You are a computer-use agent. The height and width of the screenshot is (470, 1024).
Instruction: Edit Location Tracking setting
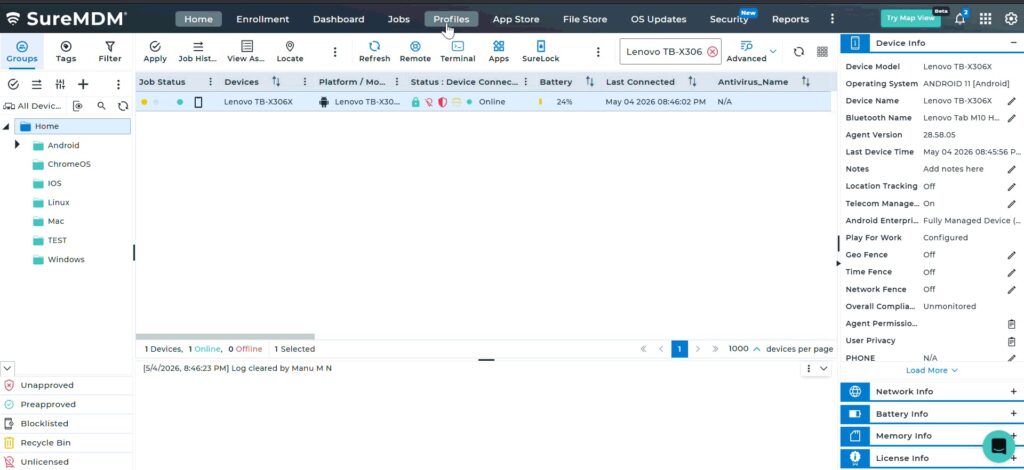point(1012,186)
